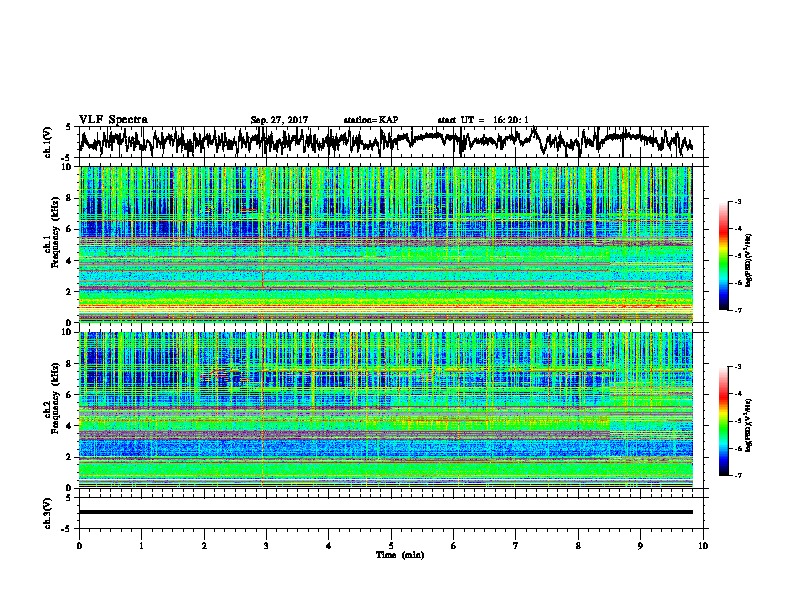Click tick label "5" on the Time axis
792x612 pixels.
coord(391,546)
